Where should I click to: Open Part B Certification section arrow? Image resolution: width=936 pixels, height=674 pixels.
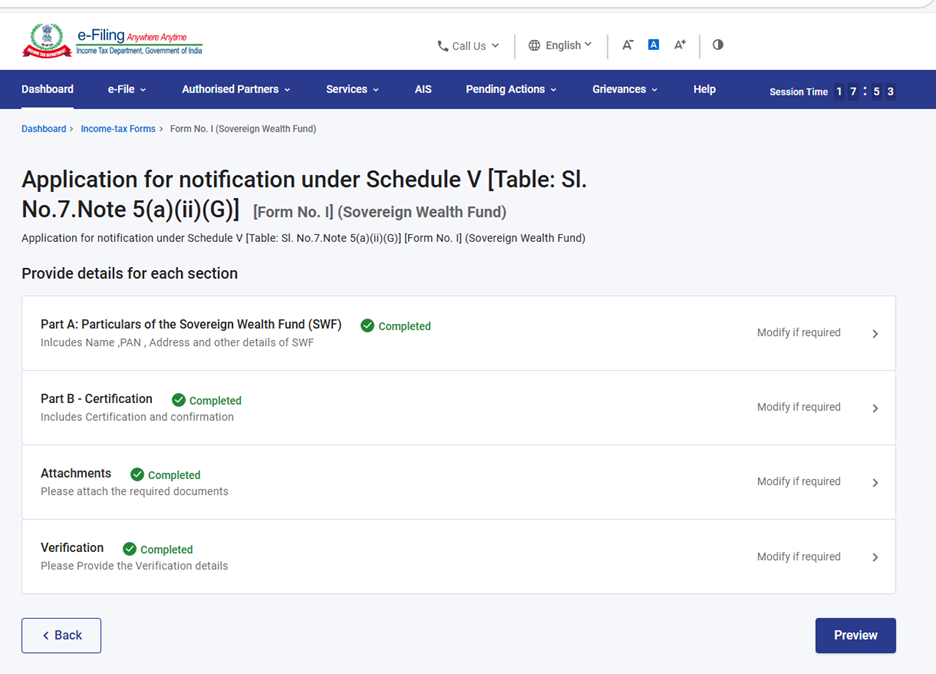[875, 408]
